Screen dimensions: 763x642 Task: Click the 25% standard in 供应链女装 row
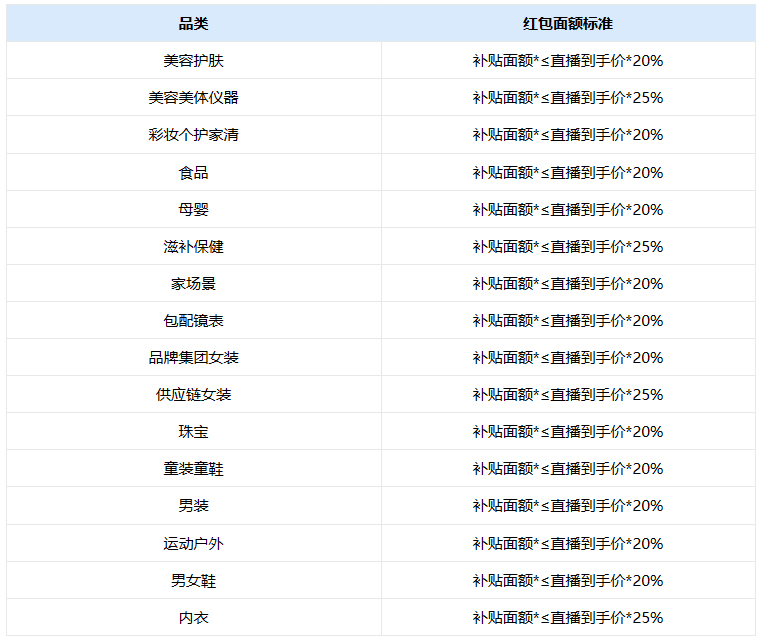click(568, 395)
